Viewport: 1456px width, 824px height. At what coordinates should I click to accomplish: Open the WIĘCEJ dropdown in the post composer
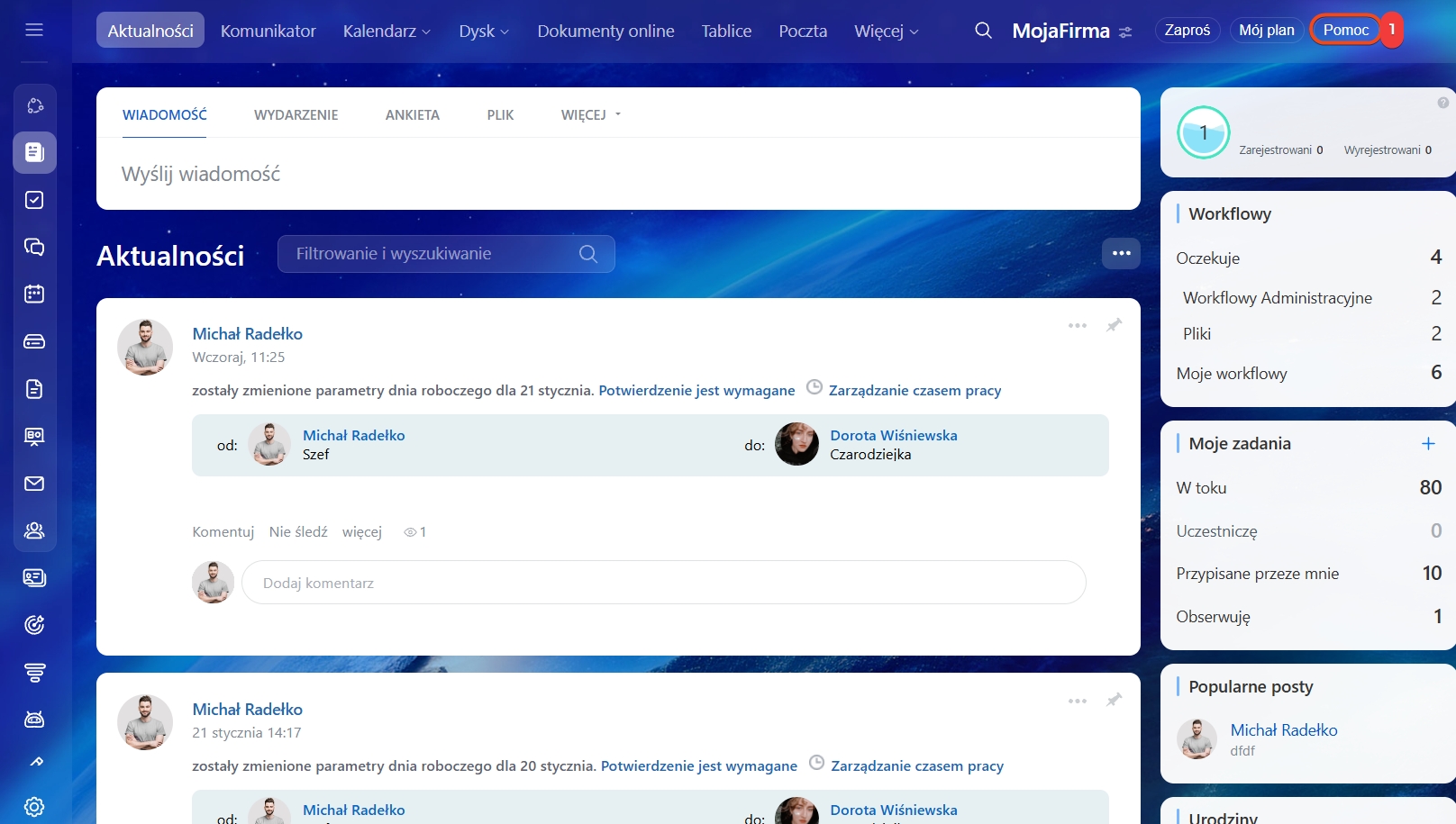[x=590, y=114]
